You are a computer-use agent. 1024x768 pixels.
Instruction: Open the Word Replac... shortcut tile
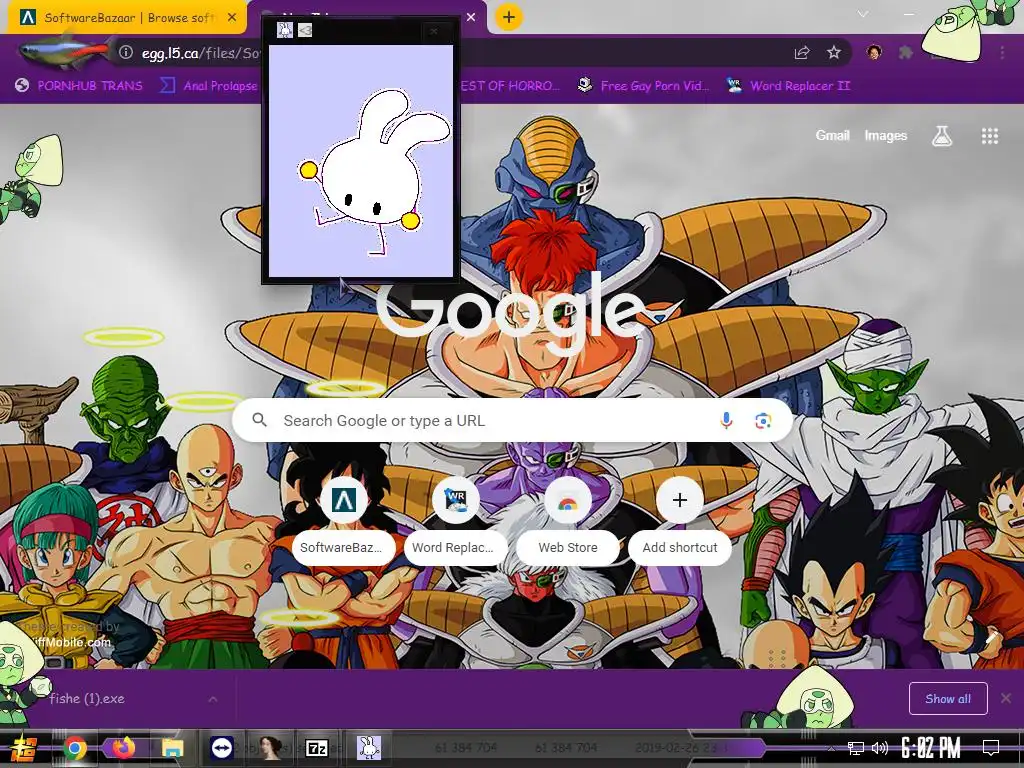tap(455, 520)
